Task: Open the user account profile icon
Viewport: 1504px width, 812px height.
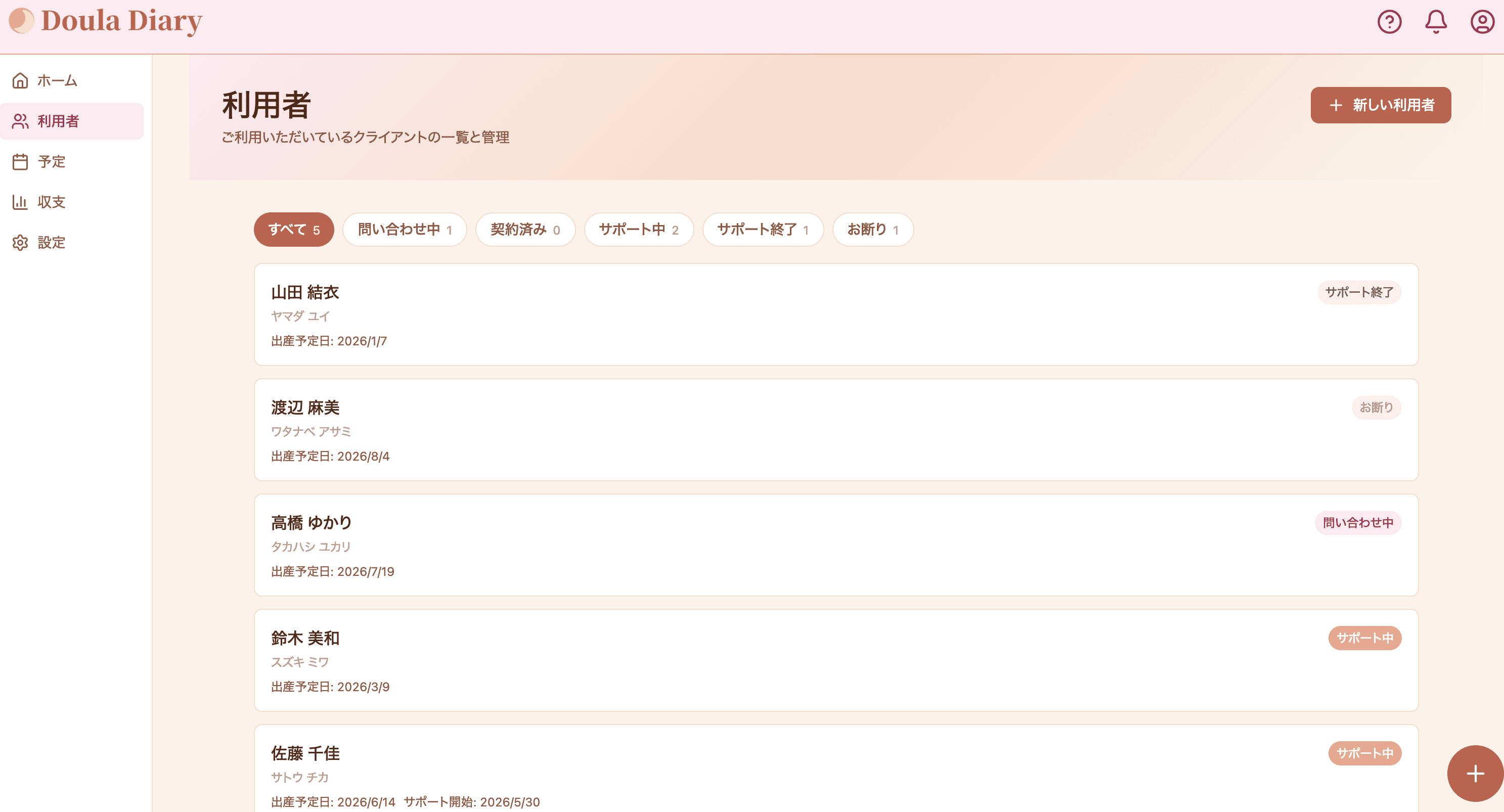Action: pyautogui.click(x=1482, y=22)
